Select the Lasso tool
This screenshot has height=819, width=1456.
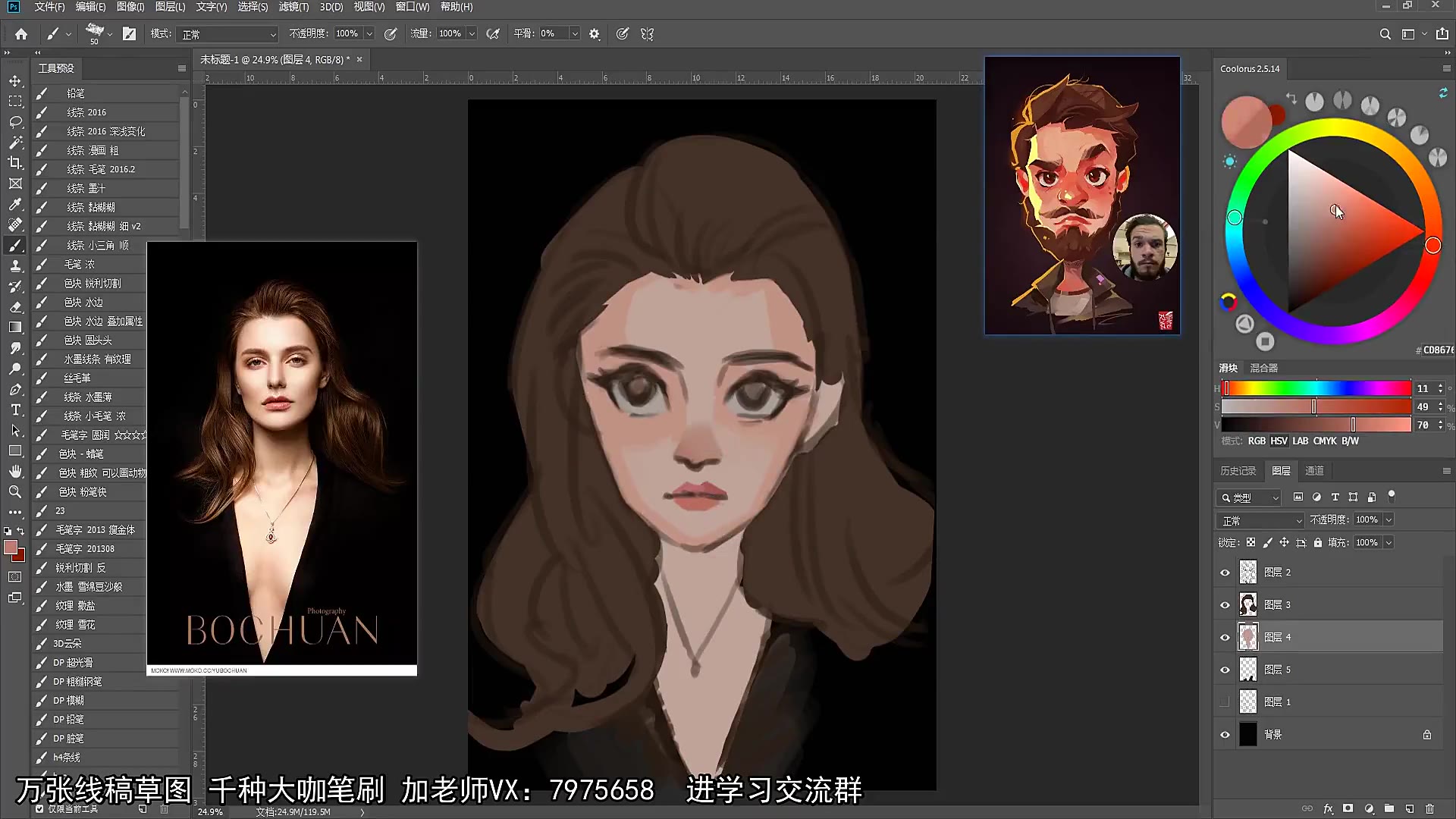pyautogui.click(x=15, y=121)
